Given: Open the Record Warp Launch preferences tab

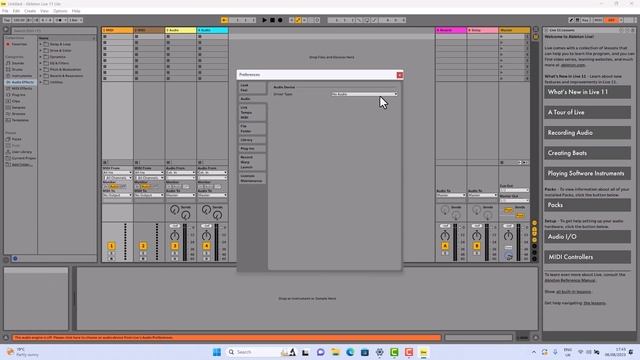Looking at the screenshot, I should click(x=252, y=162).
